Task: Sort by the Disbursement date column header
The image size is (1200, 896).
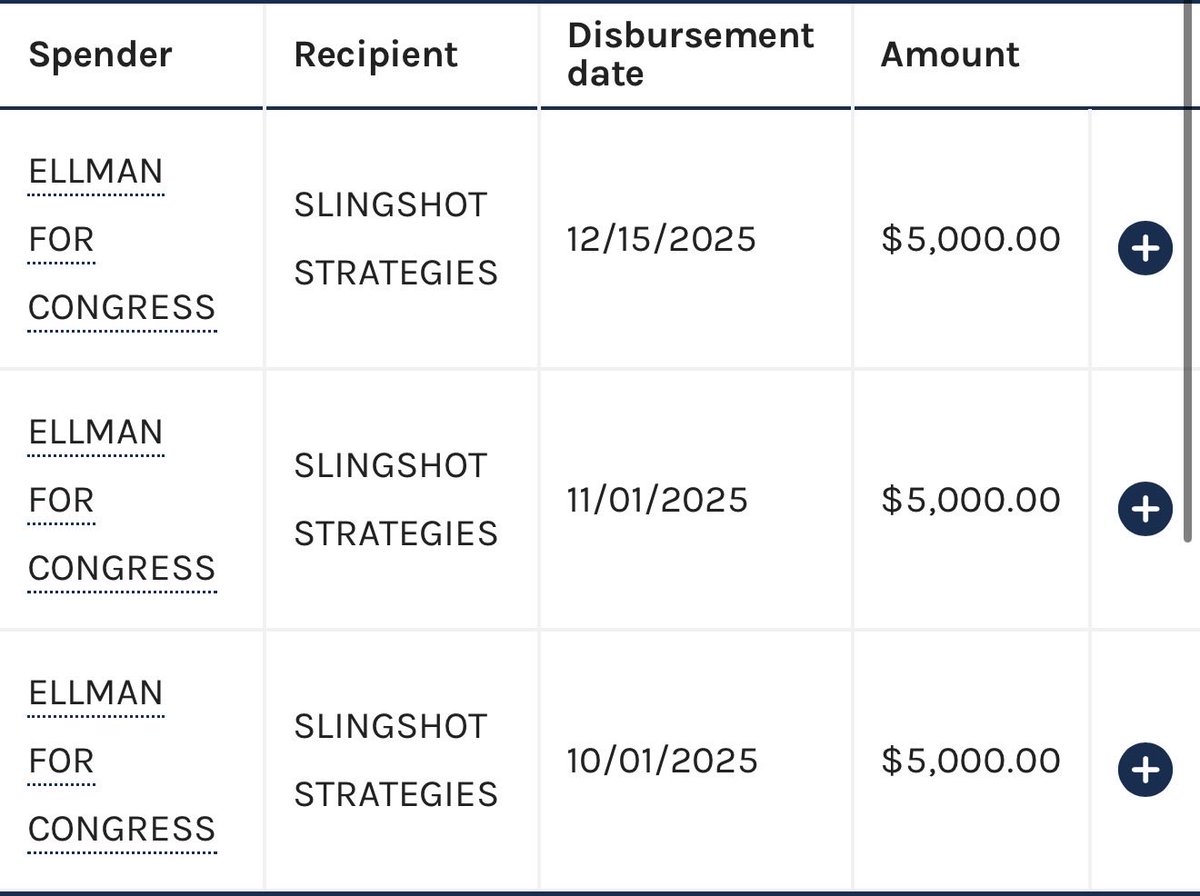Action: point(690,54)
